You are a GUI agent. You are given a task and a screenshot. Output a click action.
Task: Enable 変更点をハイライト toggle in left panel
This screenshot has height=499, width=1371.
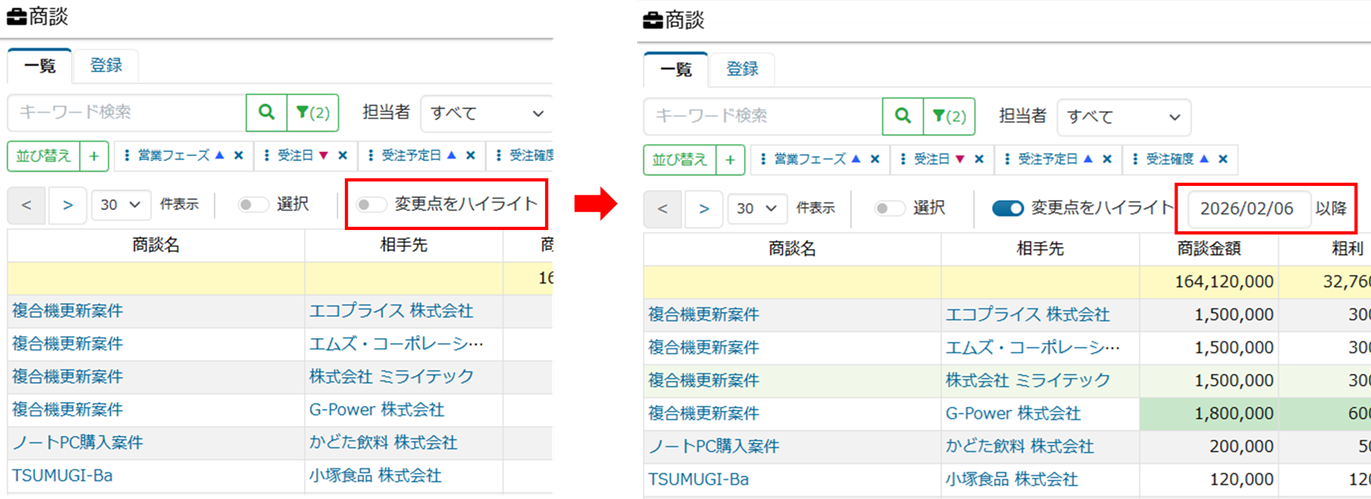coord(372,204)
